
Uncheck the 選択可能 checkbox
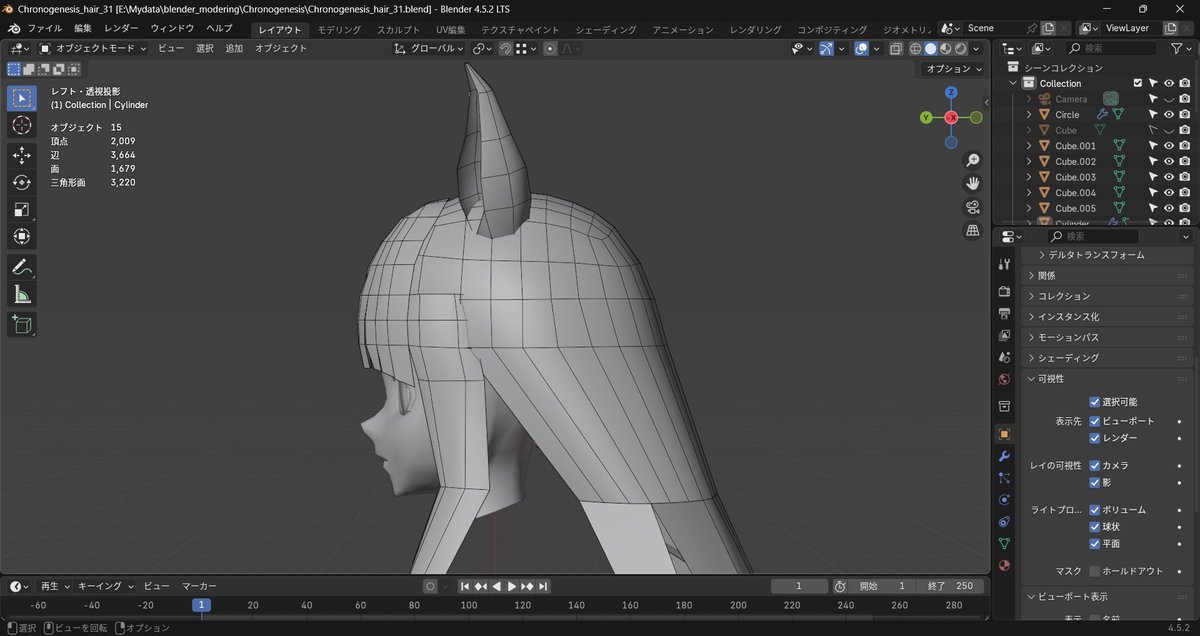1094,401
